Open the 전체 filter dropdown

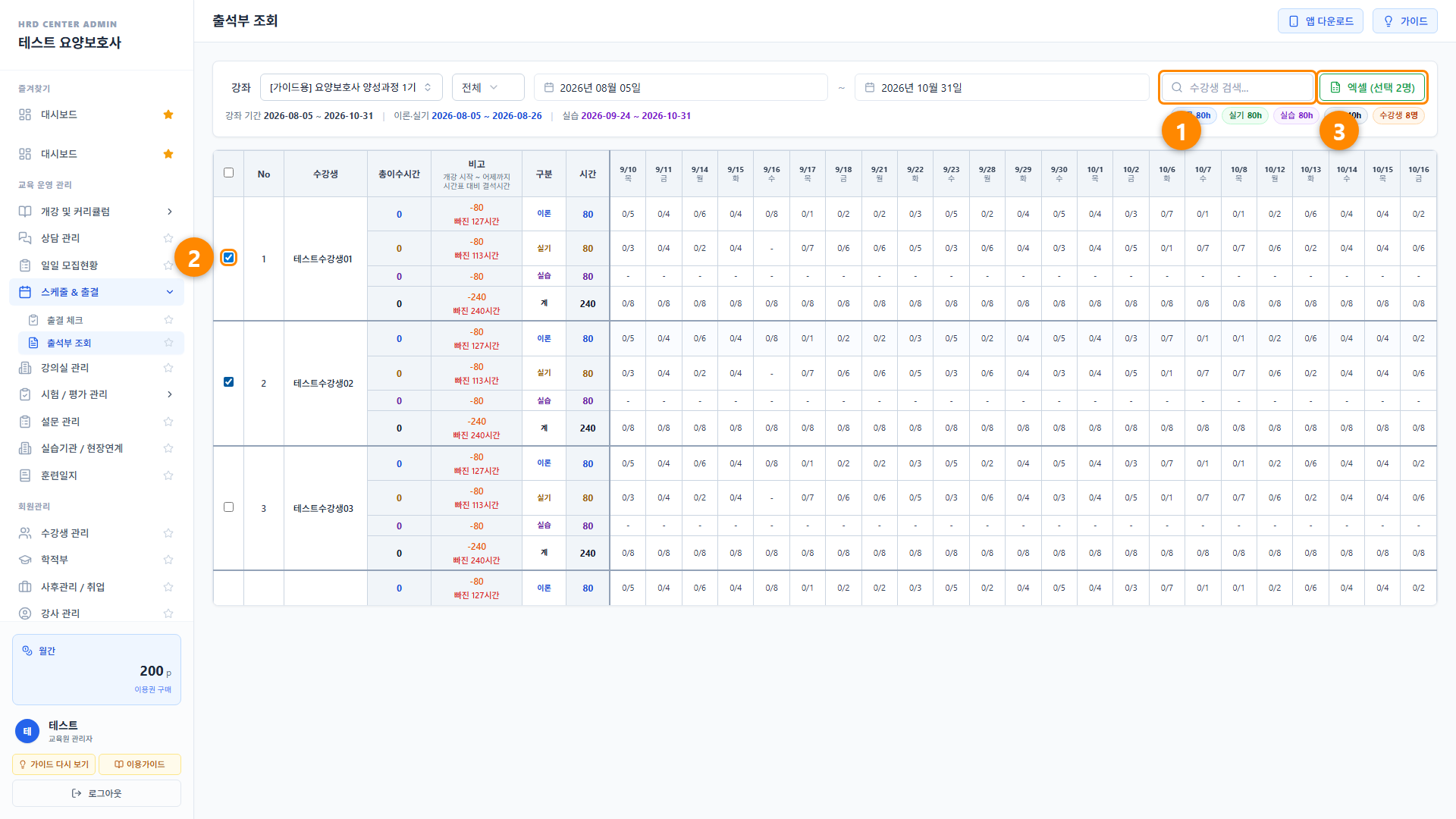pyautogui.click(x=488, y=87)
